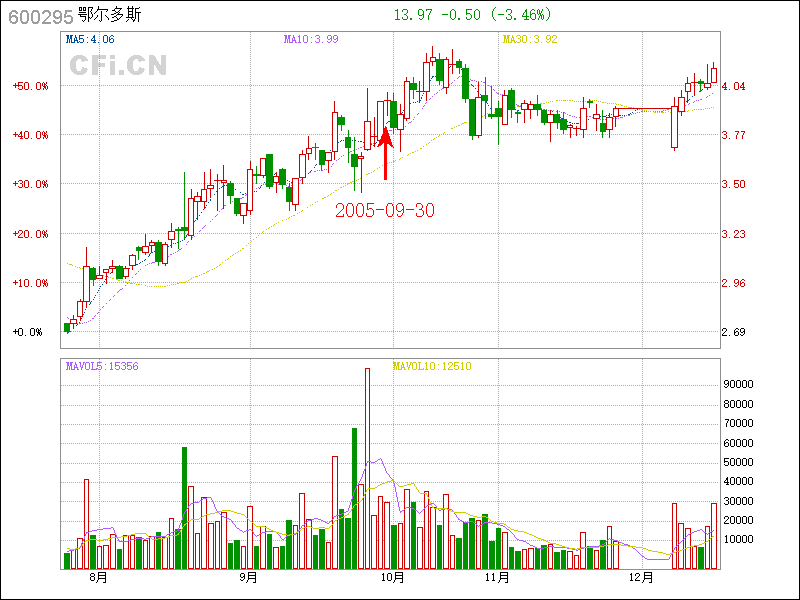Click the 9月 month label
Image resolution: width=800 pixels, height=600 pixels.
point(248,577)
